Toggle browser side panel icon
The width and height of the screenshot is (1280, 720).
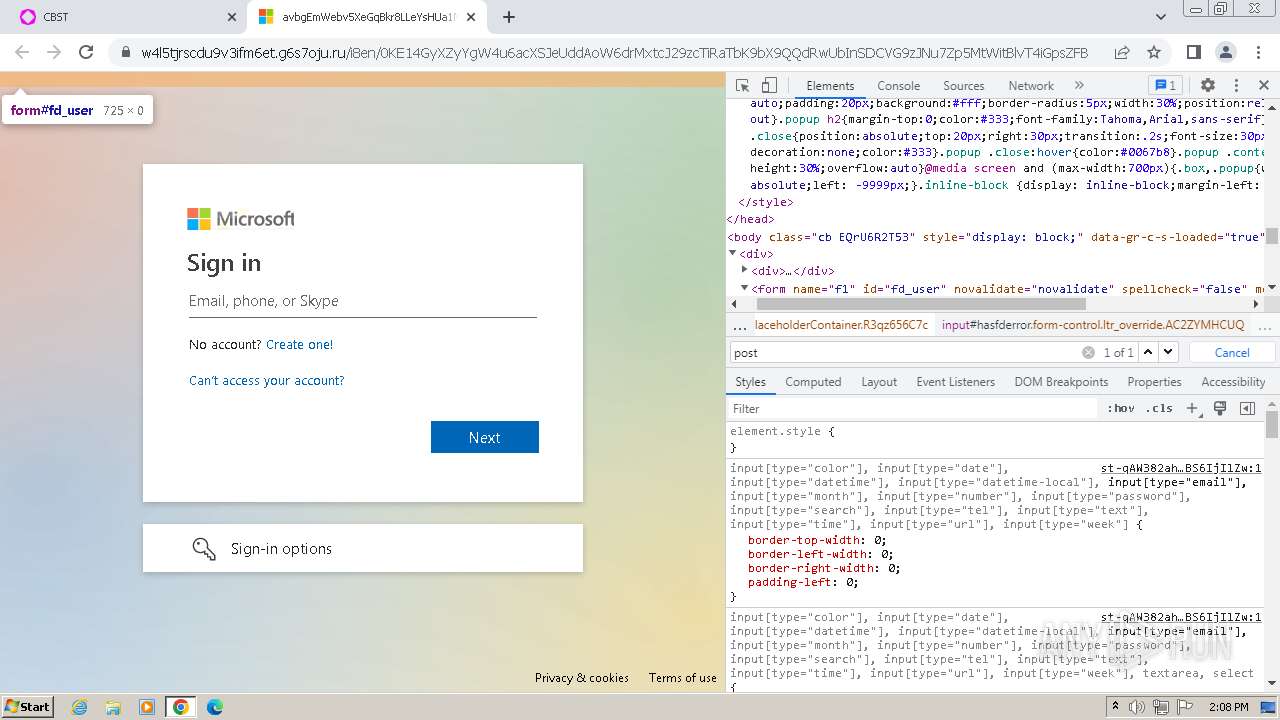tap(1193, 52)
